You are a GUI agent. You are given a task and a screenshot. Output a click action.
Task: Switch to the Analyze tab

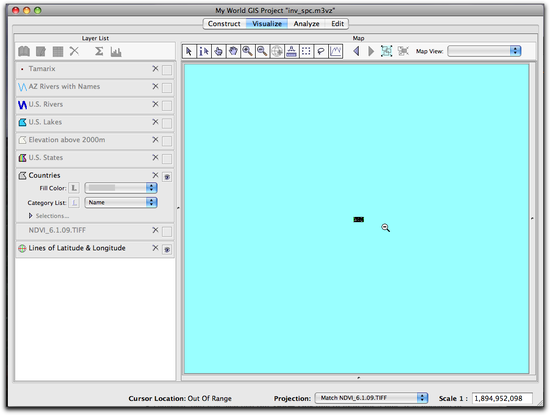(x=307, y=24)
